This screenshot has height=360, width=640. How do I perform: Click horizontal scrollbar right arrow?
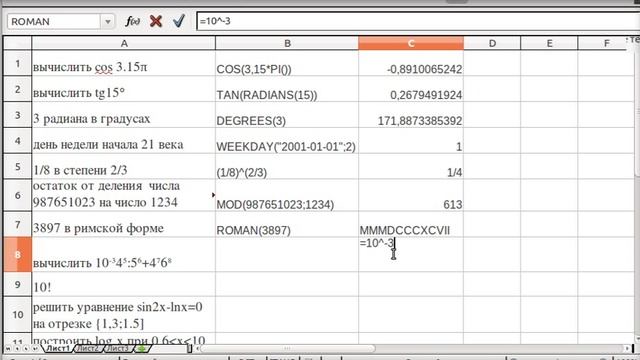(x=627, y=349)
